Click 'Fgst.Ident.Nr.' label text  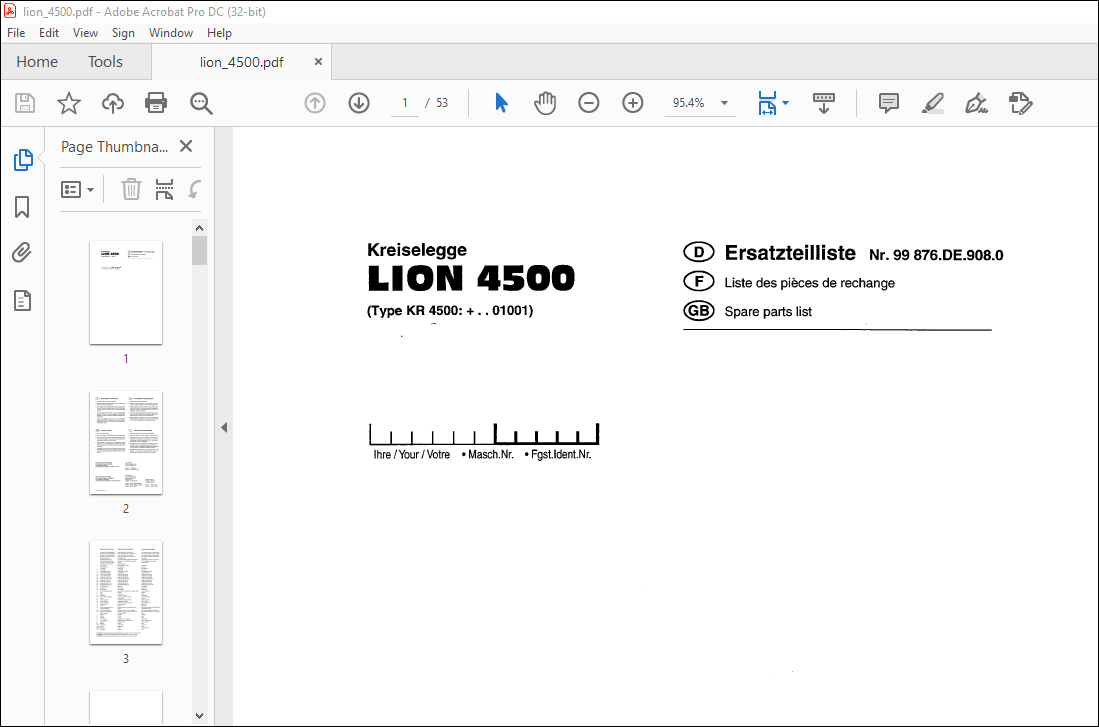(559, 454)
